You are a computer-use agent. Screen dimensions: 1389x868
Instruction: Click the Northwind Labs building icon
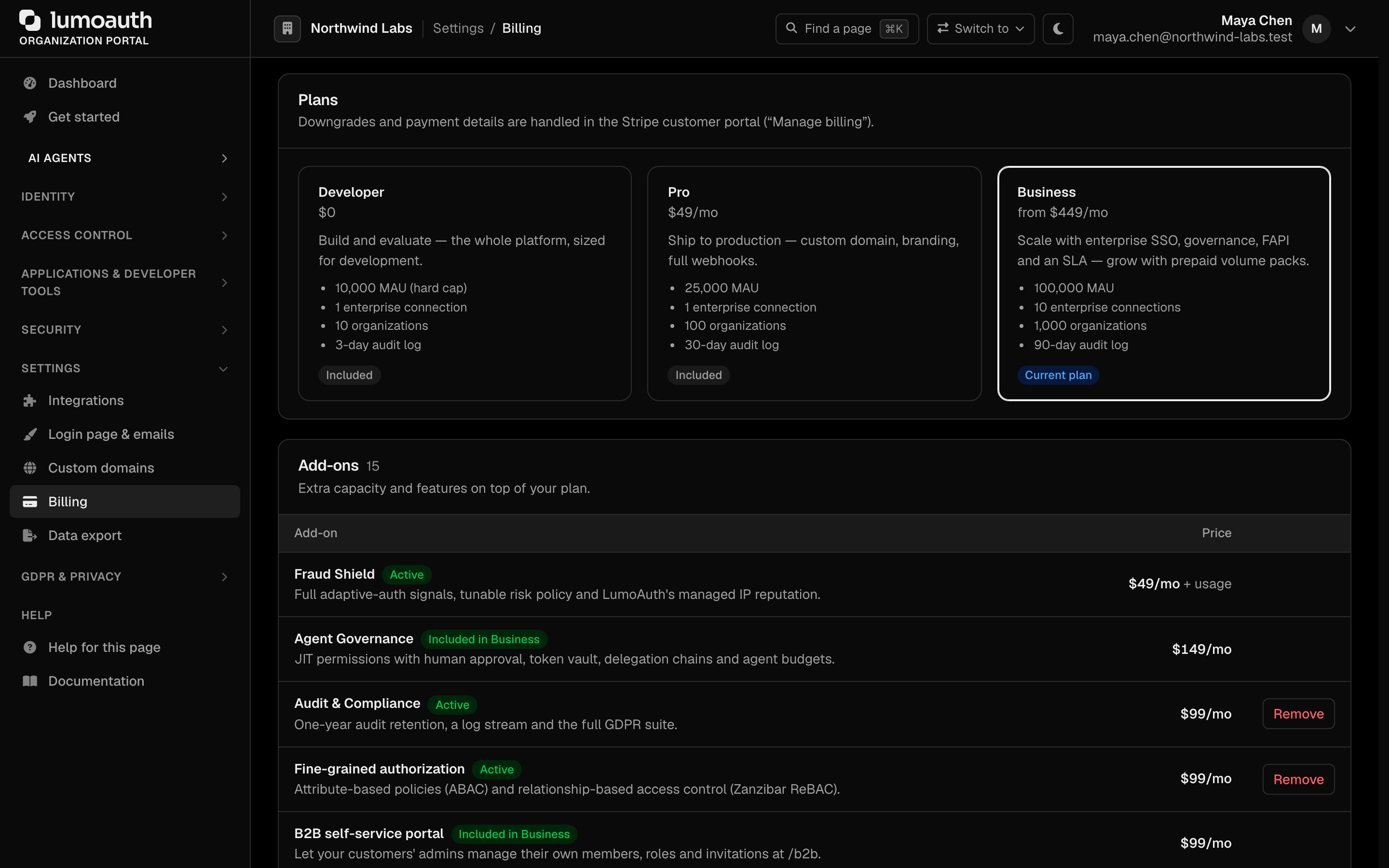(287, 28)
